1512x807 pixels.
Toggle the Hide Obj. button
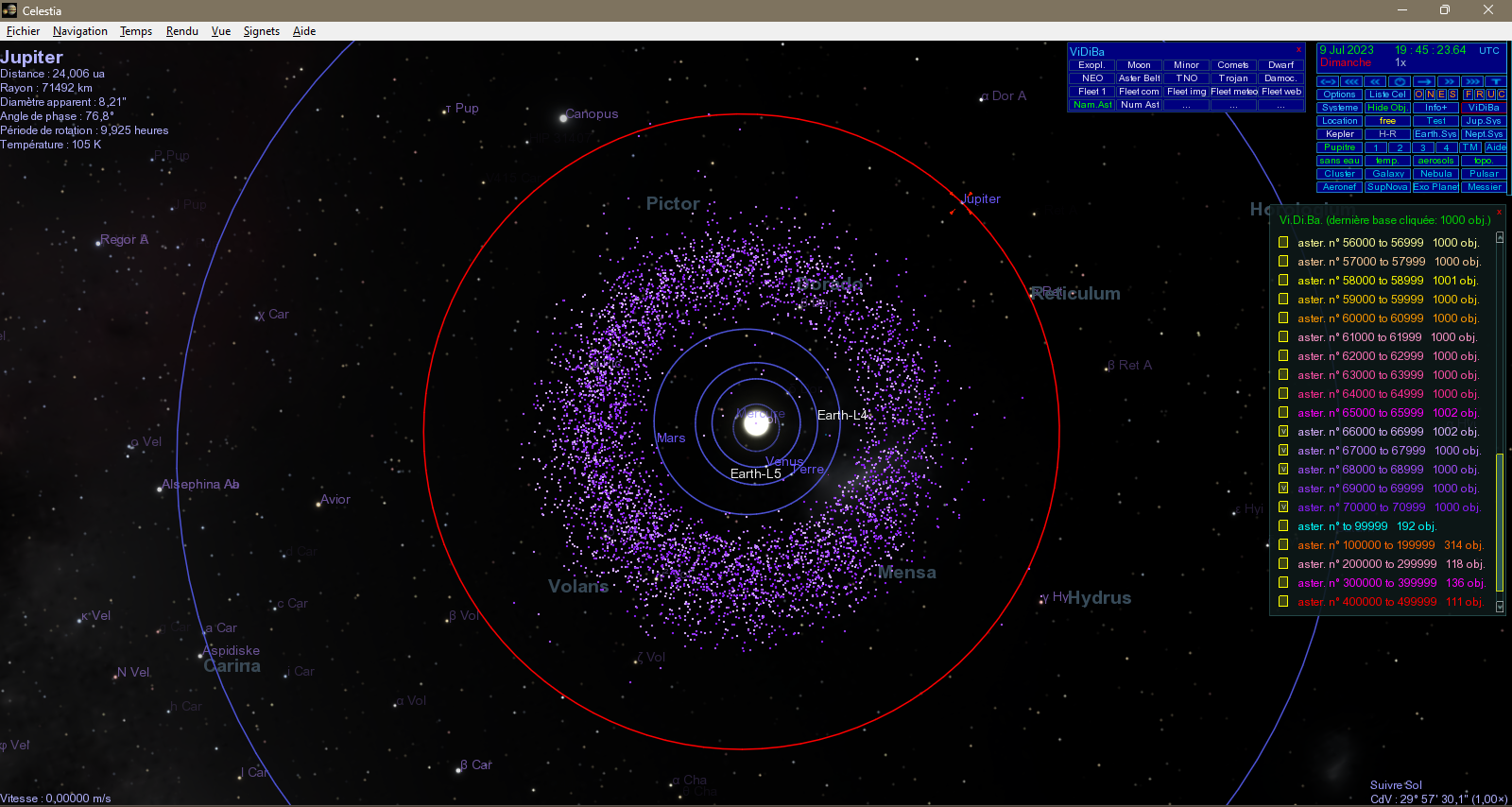click(1387, 108)
